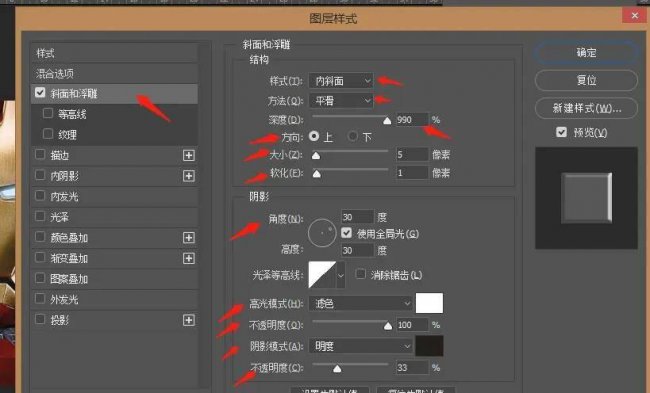The height and width of the screenshot is (393, 650).
Task: Open the dark shadow color swatch
Action: 429,346
